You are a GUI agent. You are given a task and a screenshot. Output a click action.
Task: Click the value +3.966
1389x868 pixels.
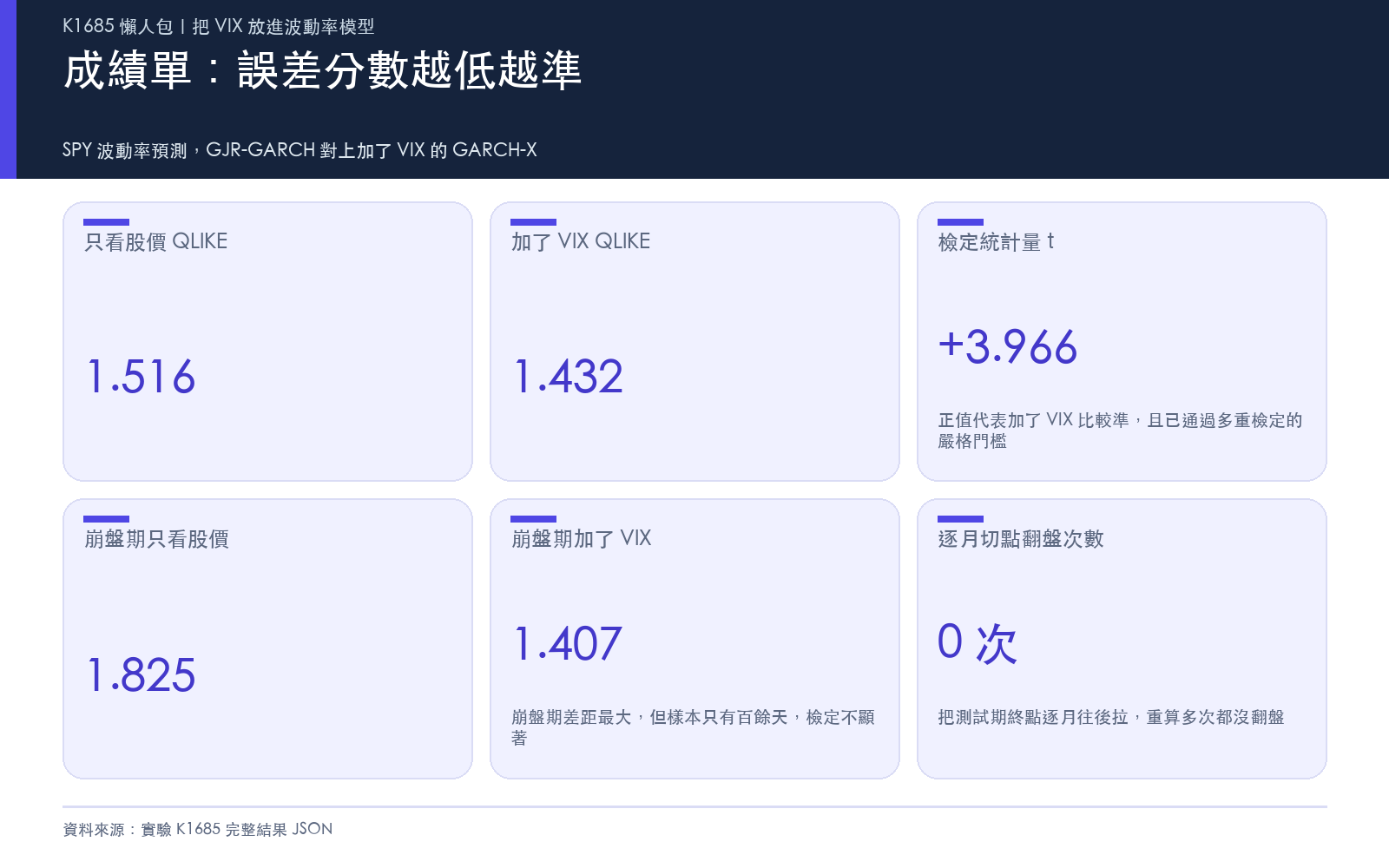(x=1008, y=346)
